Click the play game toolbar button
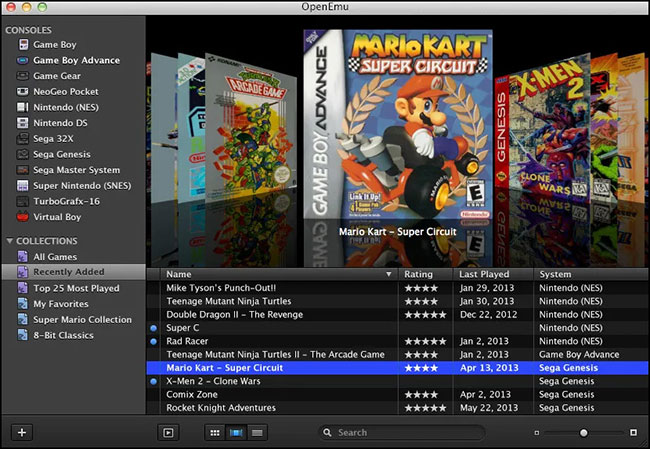 pyautogui.click(x=168, y=433)
